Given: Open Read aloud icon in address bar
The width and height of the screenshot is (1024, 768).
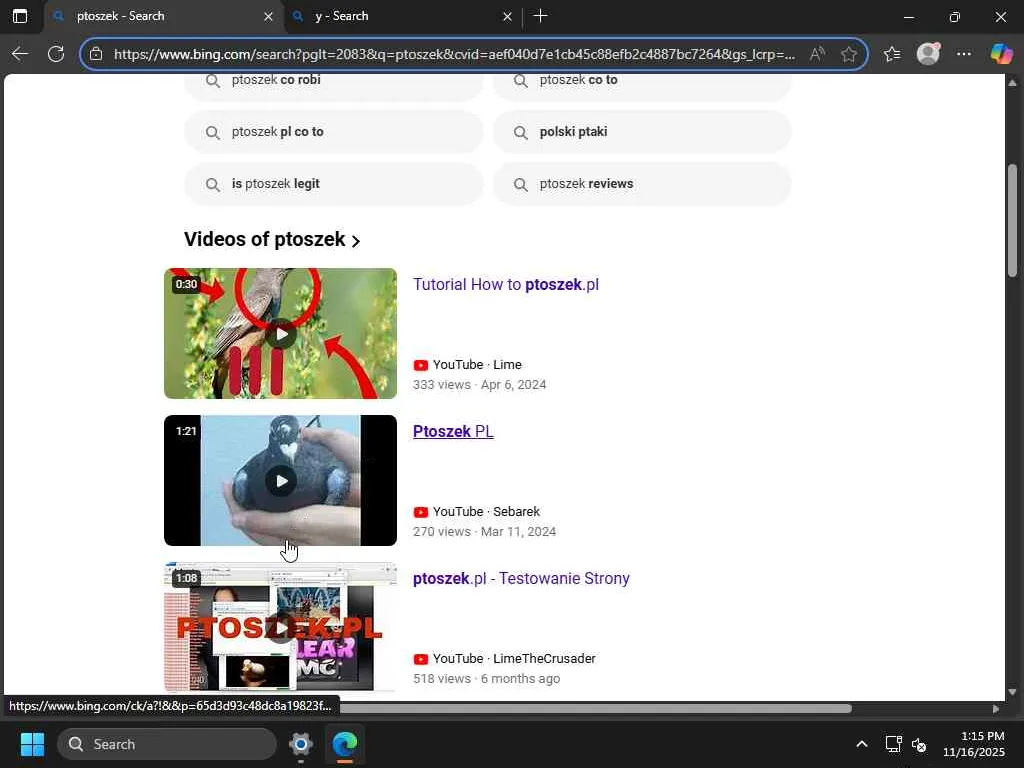Looking at the screenshot, I should tap(817, 54).
